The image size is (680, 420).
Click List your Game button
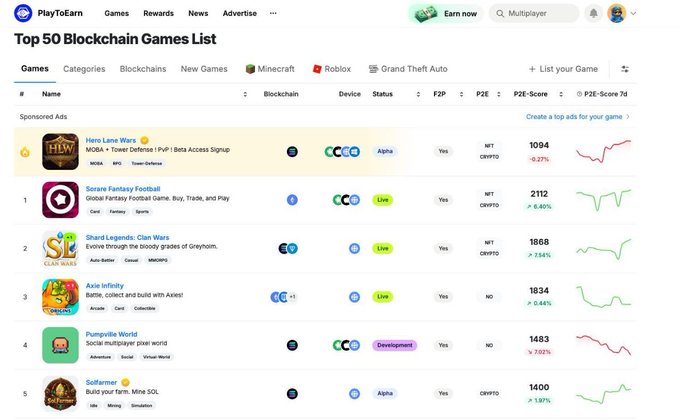click(563, 69)
